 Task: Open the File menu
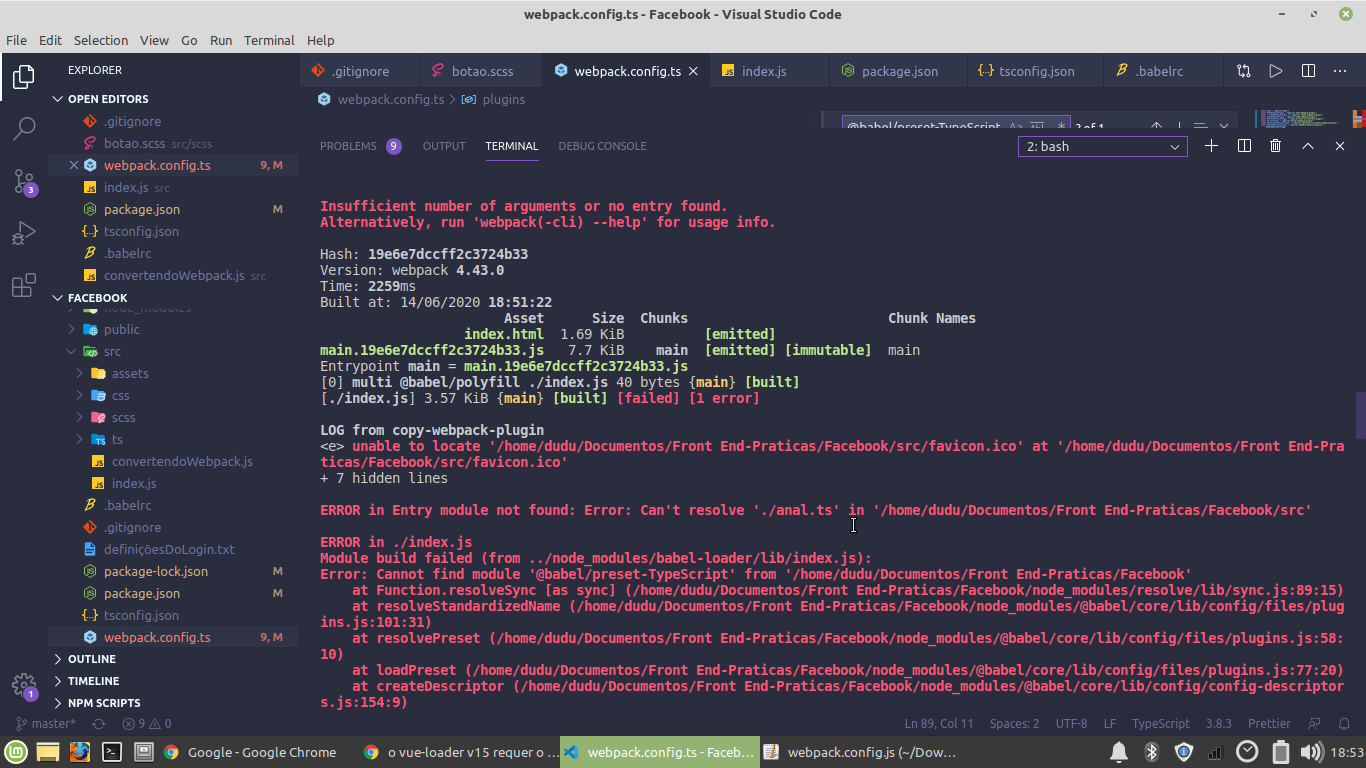pyautogui.click(x=16, y=41)
